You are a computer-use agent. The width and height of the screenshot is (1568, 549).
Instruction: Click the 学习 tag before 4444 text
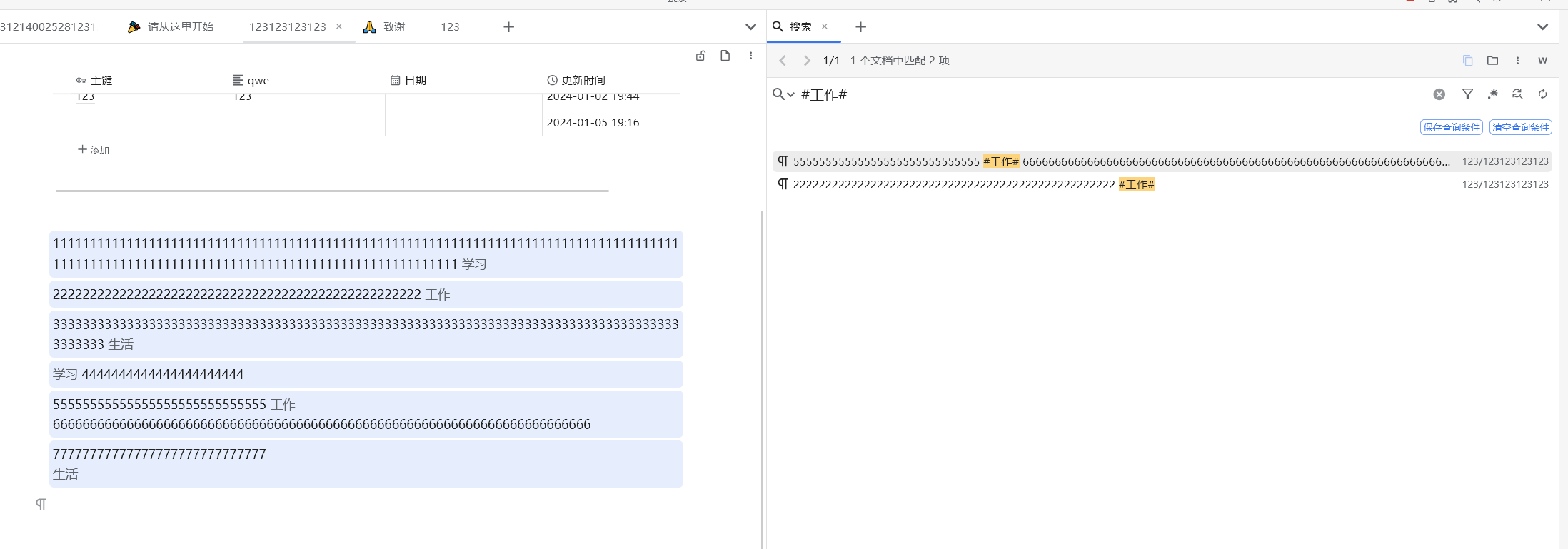click(x=65, y=375)
